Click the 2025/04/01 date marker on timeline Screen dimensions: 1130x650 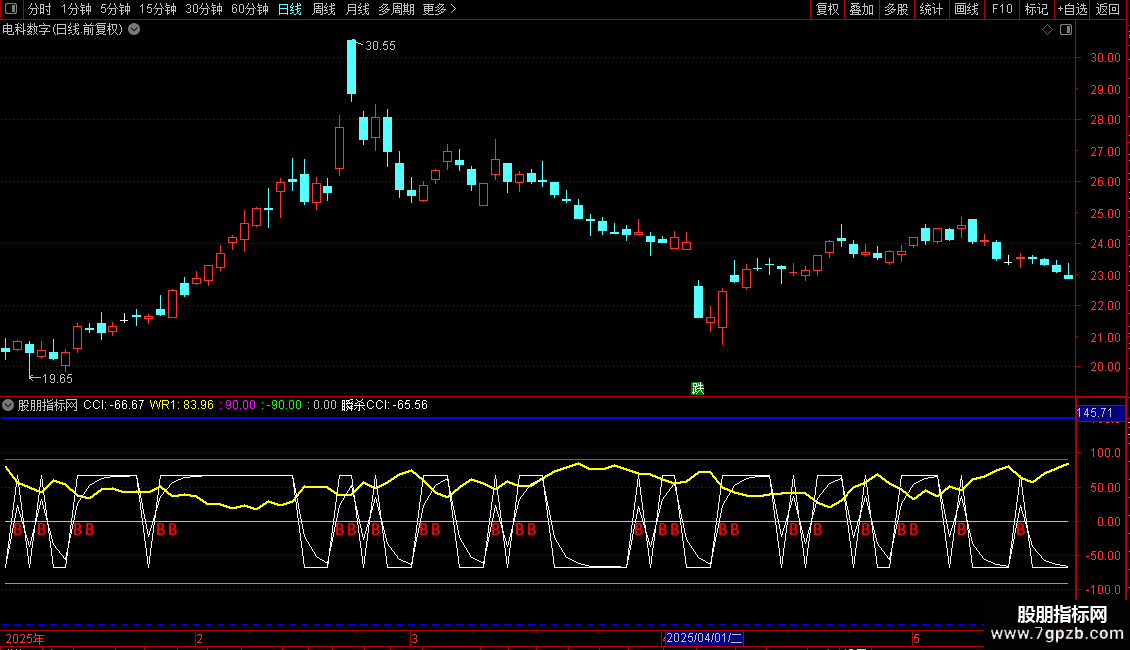coord(704,637)
